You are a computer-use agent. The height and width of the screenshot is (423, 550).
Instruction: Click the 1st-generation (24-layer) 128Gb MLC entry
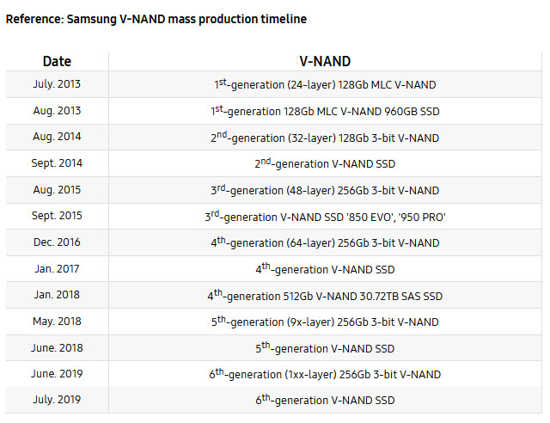325,85
